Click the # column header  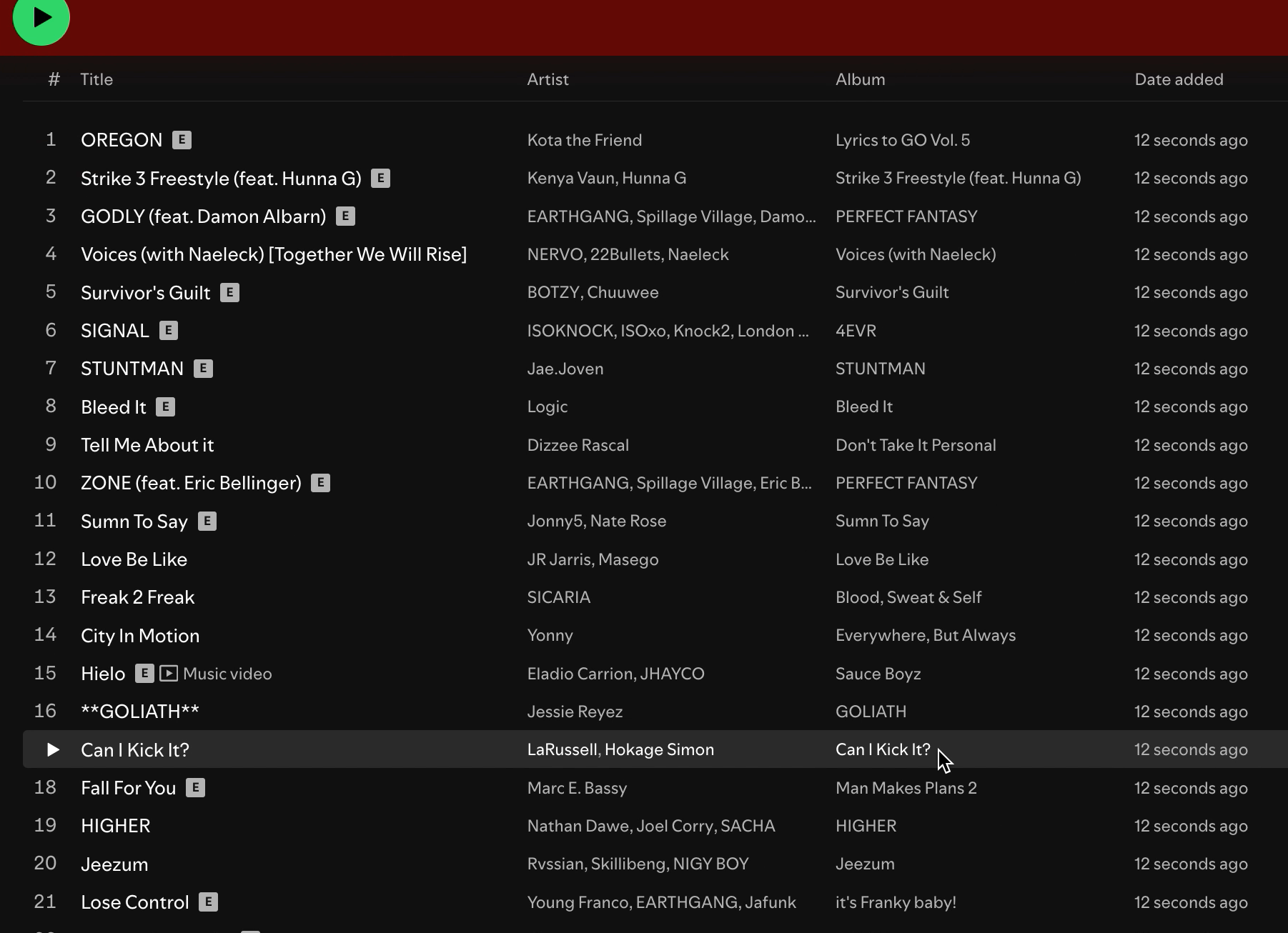point(54,79)
